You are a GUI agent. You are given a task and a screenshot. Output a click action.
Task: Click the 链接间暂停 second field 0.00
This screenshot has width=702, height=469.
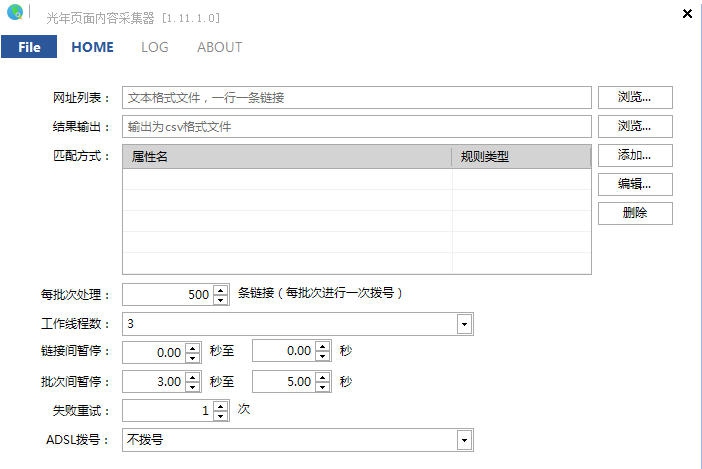point(284,351)
